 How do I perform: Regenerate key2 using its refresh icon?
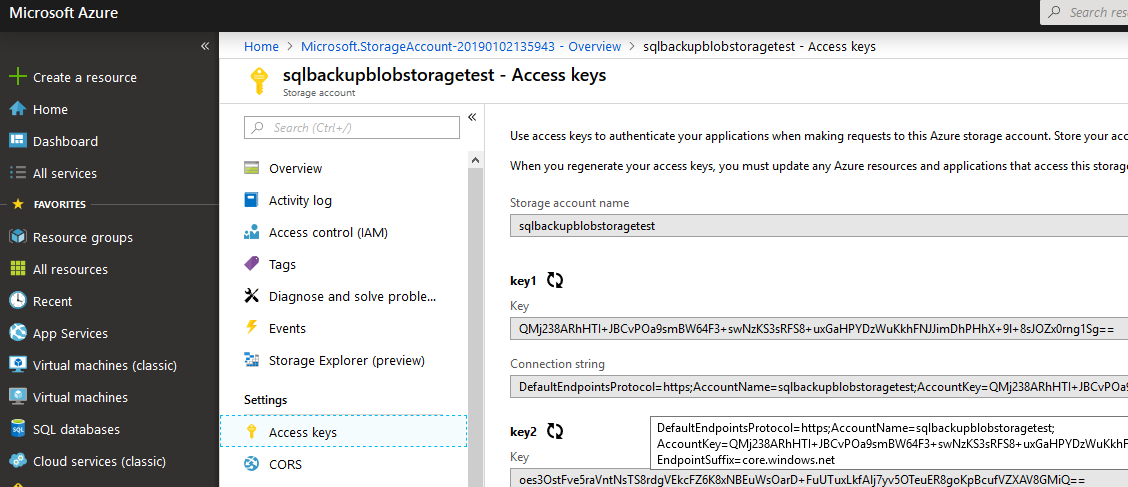(556, 432)
